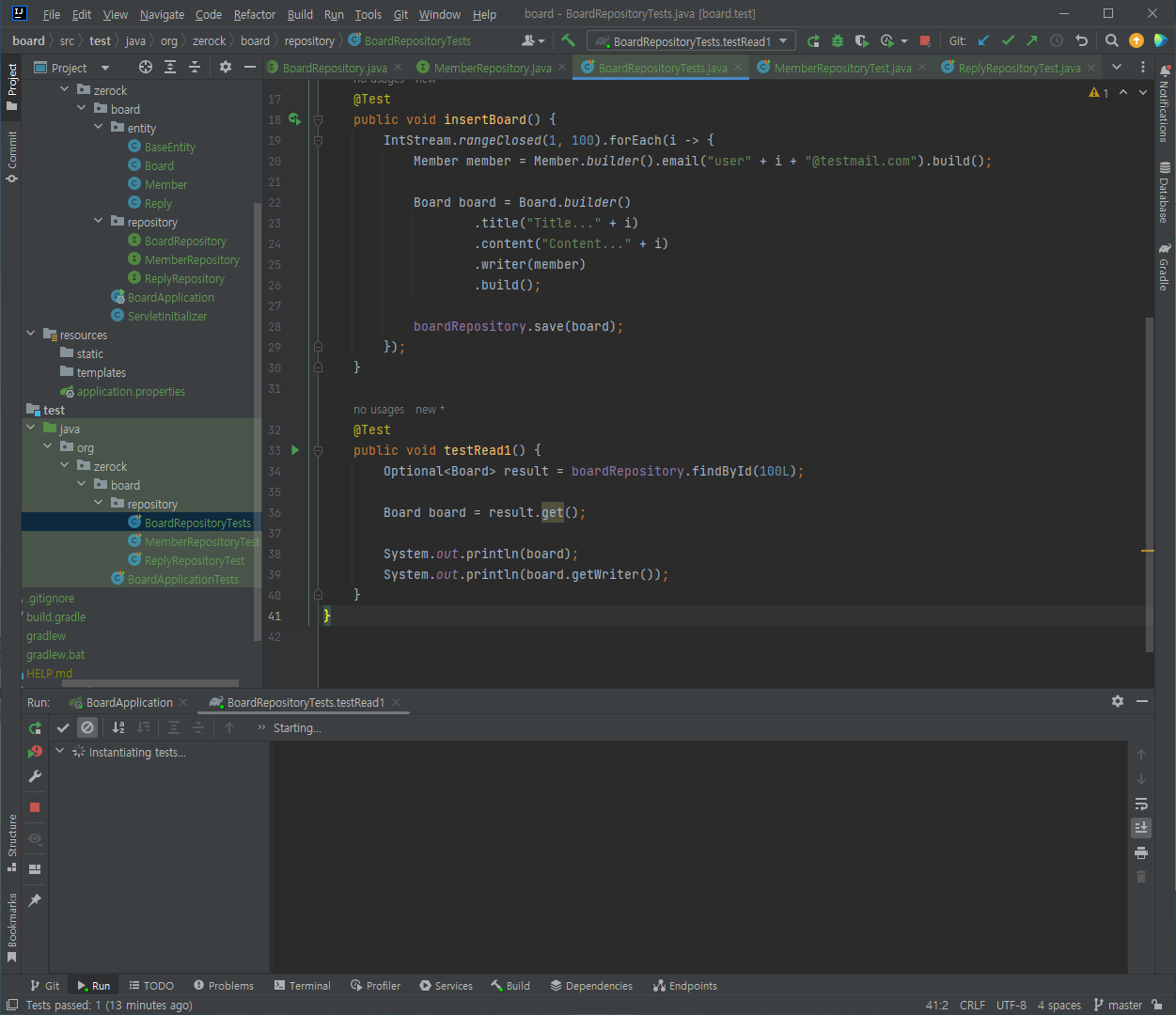Image resolution: width=1176 pixels, height=1015 pixels.
Task: Collapse the Instantiating tests node
Action: (60, 751)
